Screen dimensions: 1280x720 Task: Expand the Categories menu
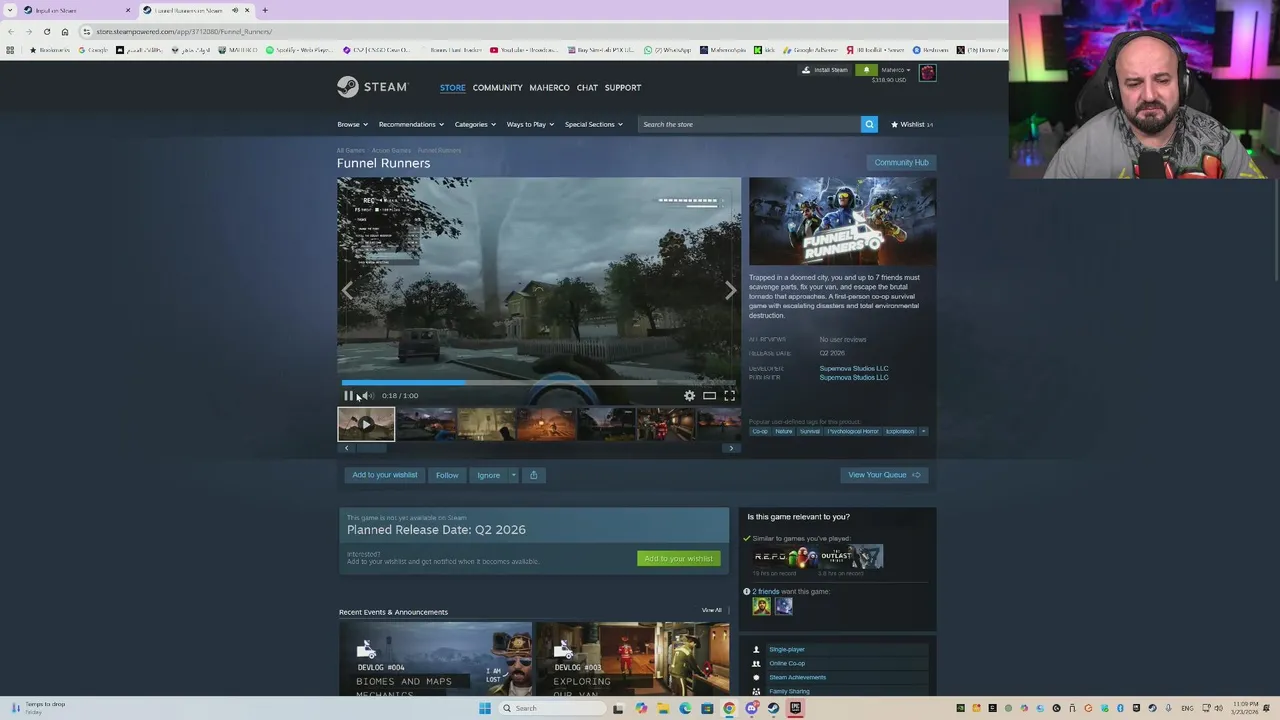click(475, 124)
